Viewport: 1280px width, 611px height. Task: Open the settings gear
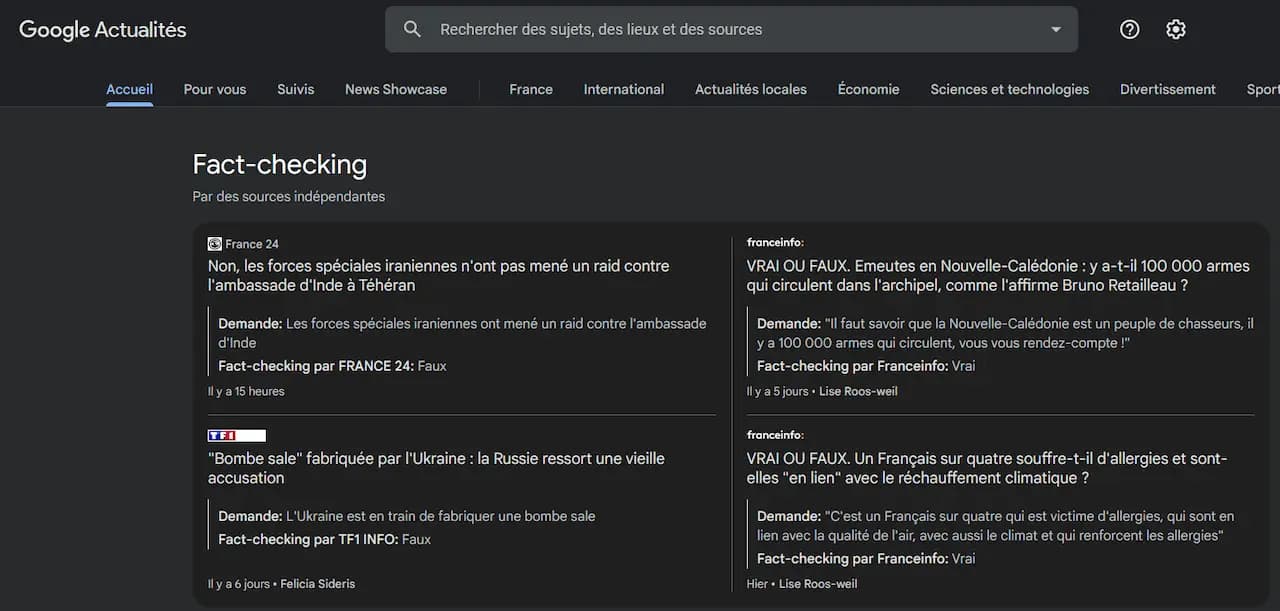(1175, 29)
